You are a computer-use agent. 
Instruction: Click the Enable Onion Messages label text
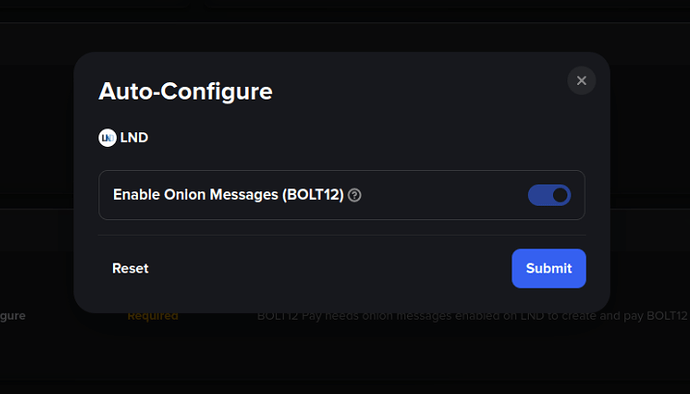pyautogui.click(x=228, y=195)
